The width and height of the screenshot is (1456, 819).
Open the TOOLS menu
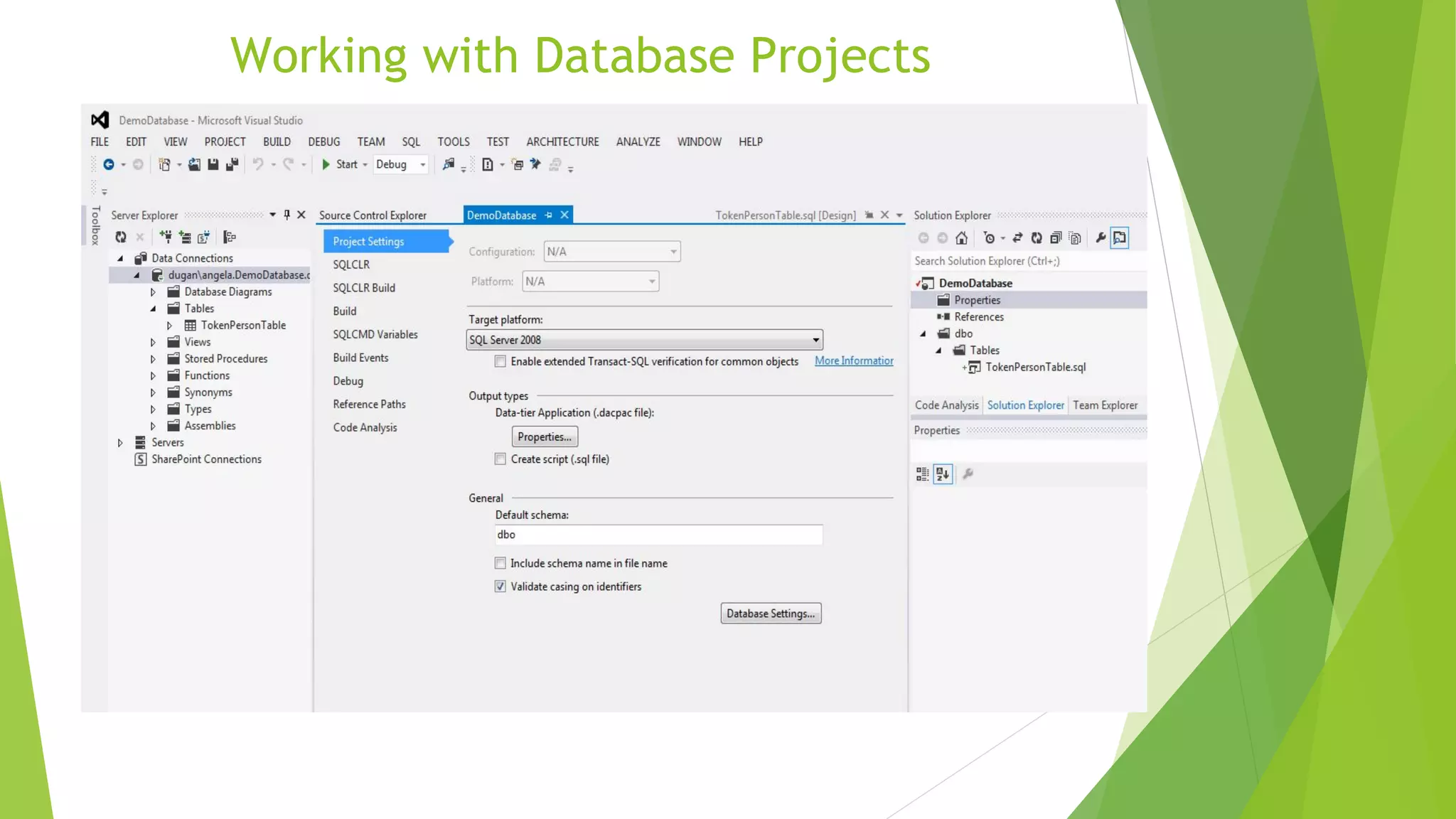tap(454, 141)
